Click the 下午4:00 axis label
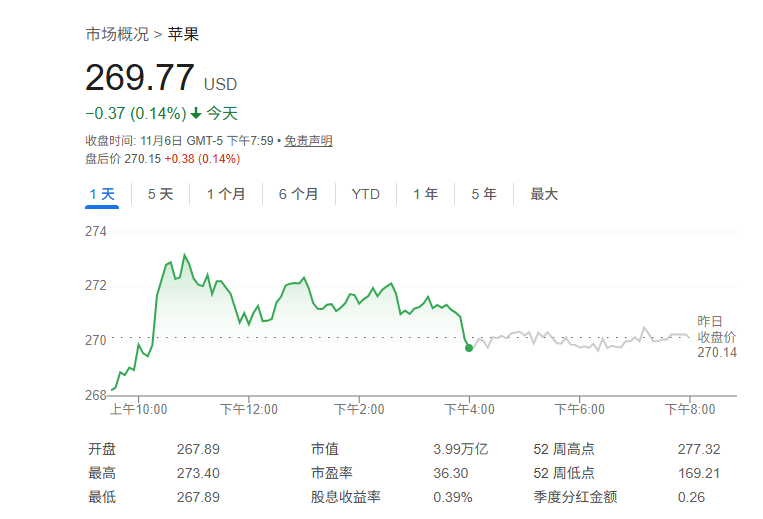763x519 pixels. click(x=470, y=410)
